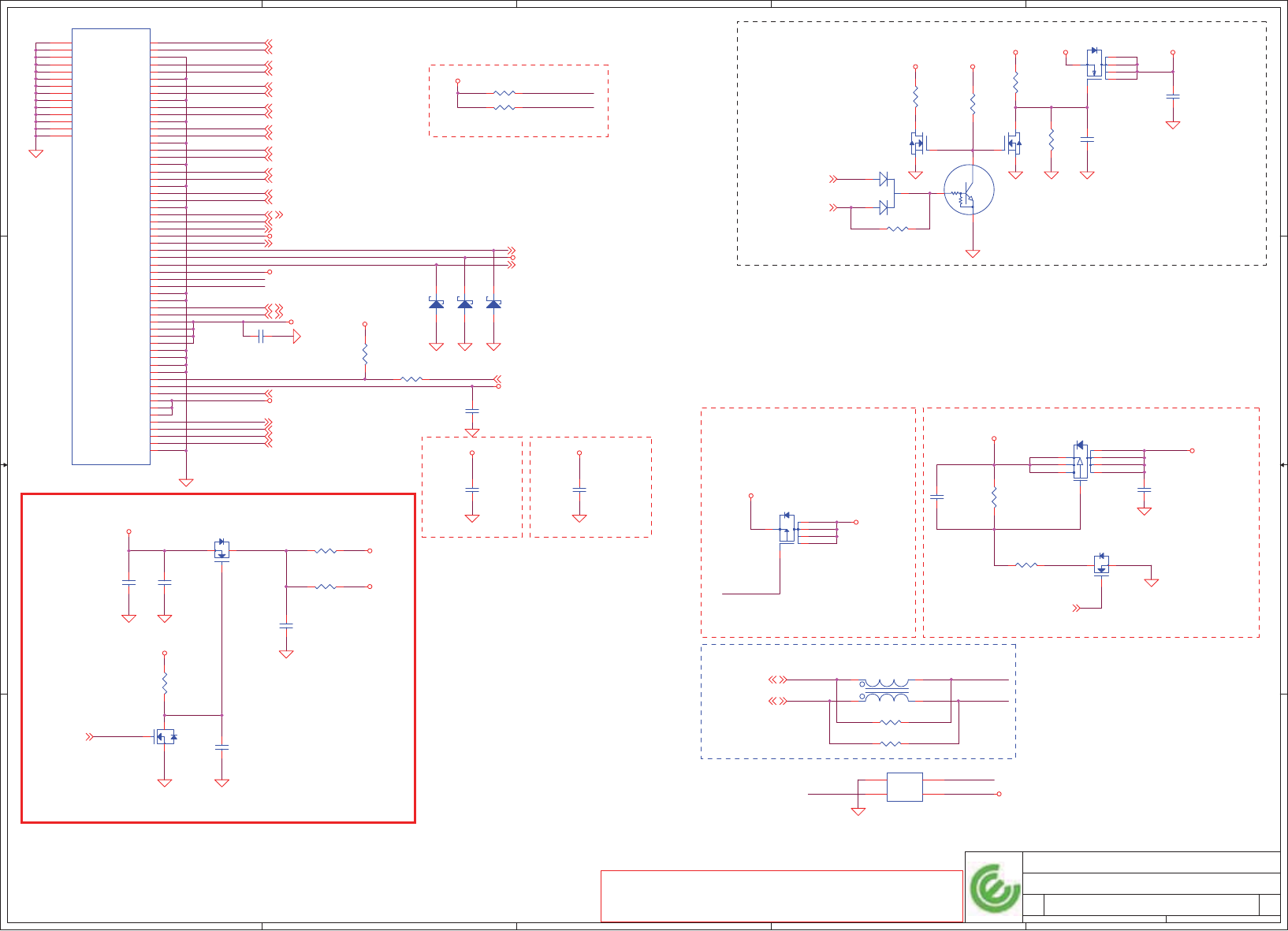Select the lower bidirectional port beside the choke
Image resolution: width=1288 pixels, height=931 pixels.
pos(778,701)
